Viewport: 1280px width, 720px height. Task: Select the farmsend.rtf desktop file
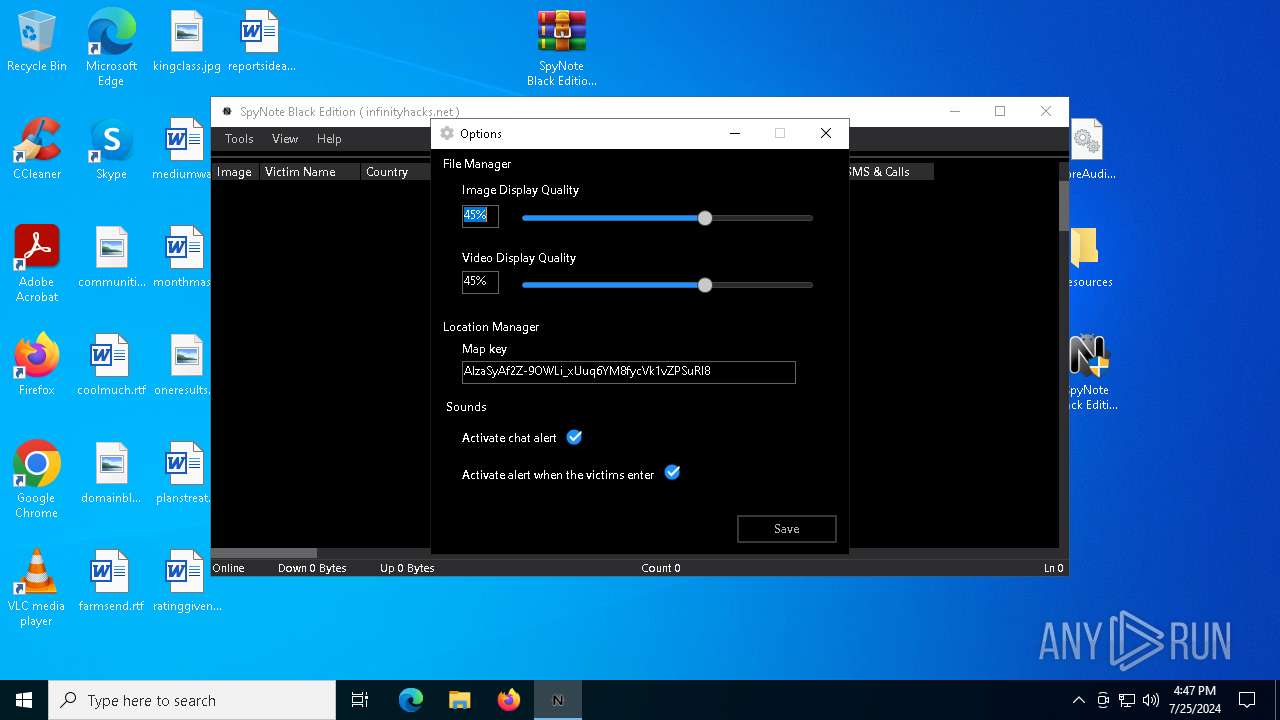(111, 582)
